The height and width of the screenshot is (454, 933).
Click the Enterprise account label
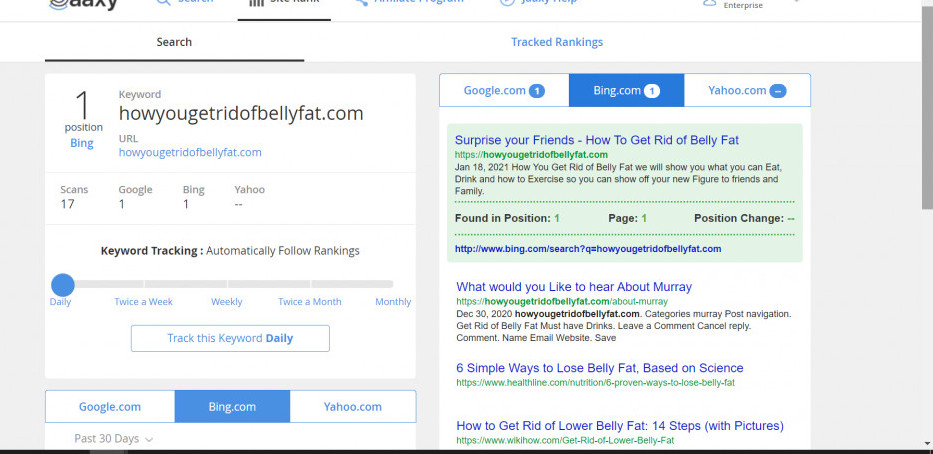(743, 5)
